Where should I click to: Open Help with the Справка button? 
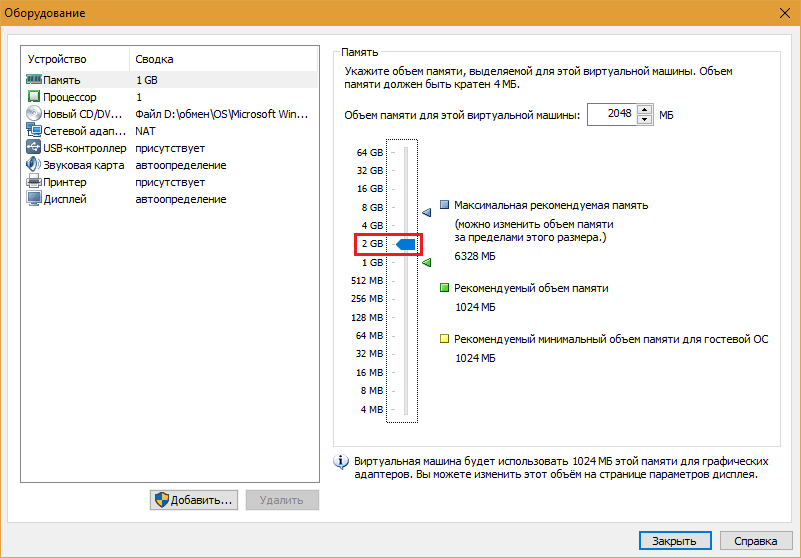[755, 541]
